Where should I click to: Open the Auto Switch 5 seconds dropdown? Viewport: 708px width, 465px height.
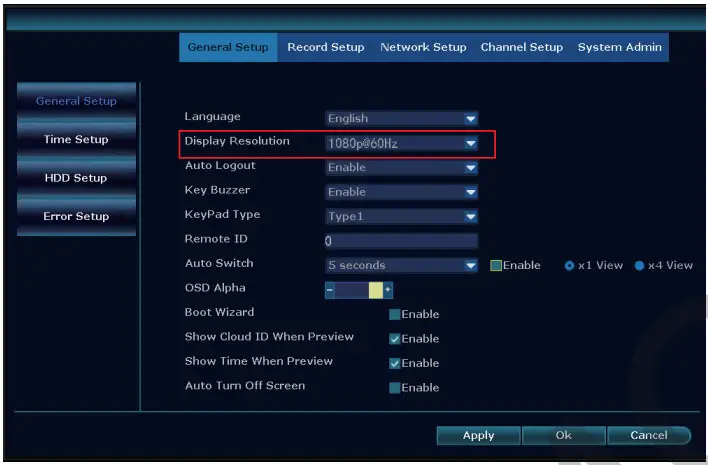(401, 265)
